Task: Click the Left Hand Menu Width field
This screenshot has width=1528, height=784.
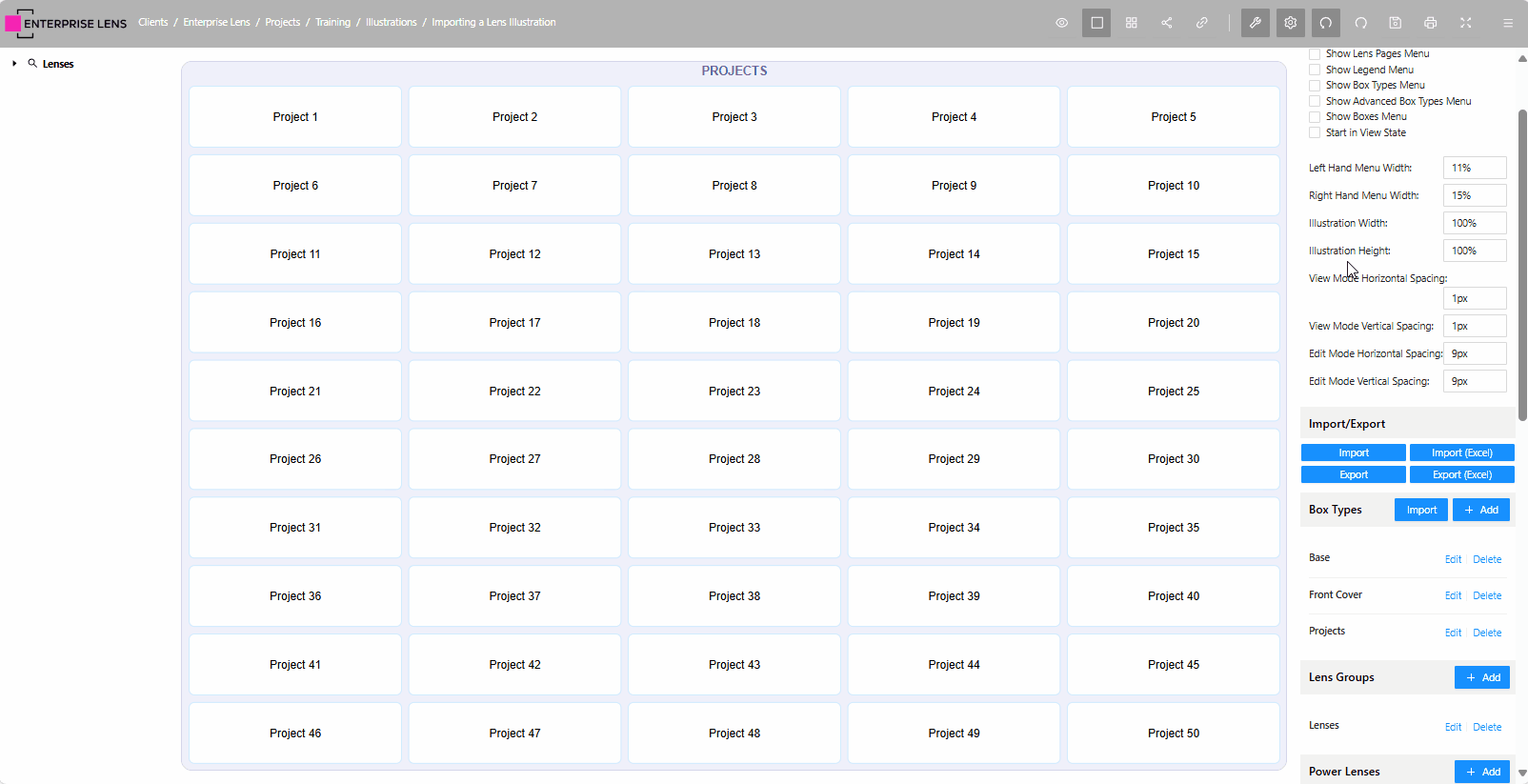Action: pos(1474,168)
